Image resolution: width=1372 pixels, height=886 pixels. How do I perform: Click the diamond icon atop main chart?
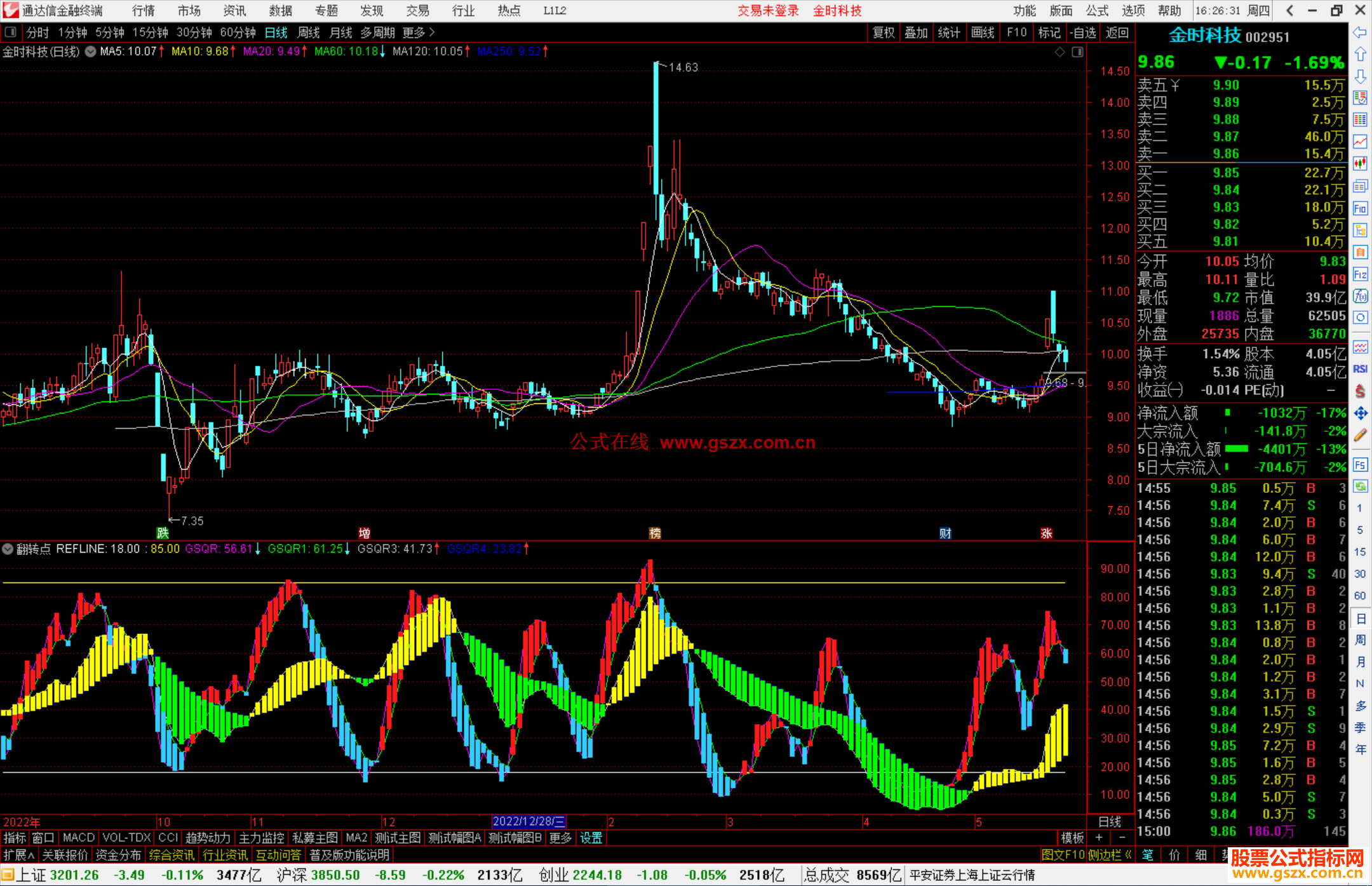click(1059, 52)
